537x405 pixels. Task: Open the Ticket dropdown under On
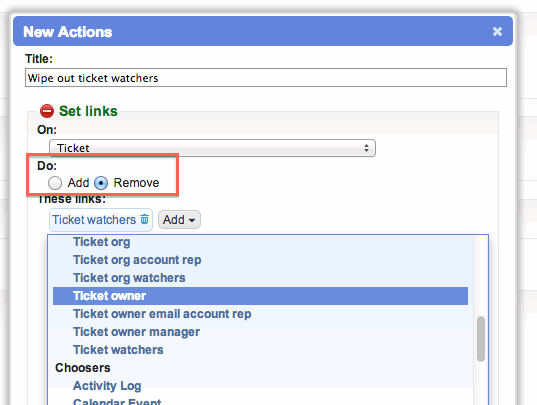pyautogui.click(x=212, y=148)
